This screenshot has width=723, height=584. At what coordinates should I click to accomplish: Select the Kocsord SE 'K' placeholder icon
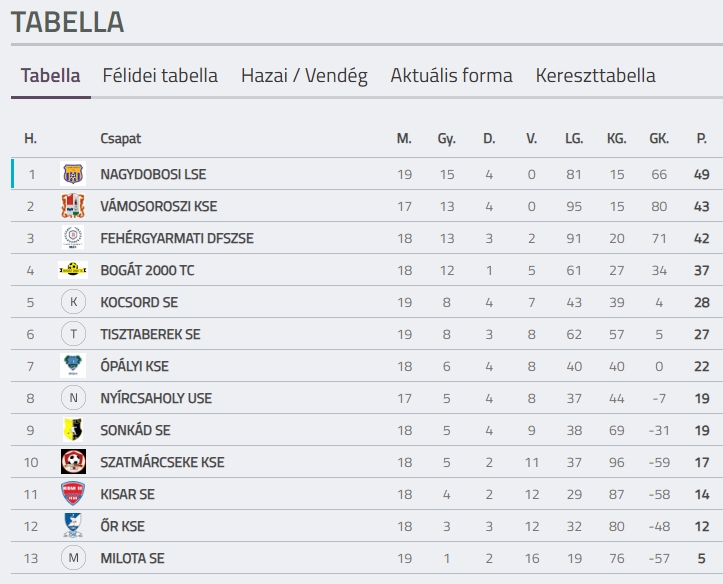click(73, 302)
